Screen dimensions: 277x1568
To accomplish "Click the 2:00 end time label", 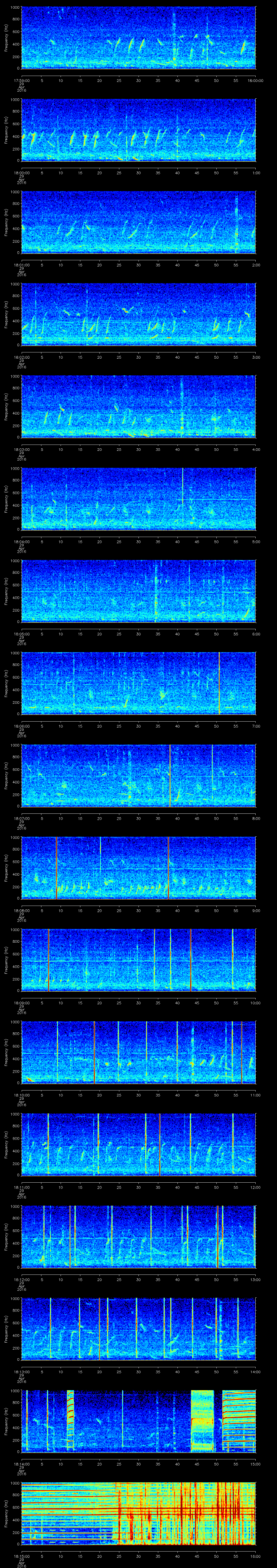I will 256,264.
